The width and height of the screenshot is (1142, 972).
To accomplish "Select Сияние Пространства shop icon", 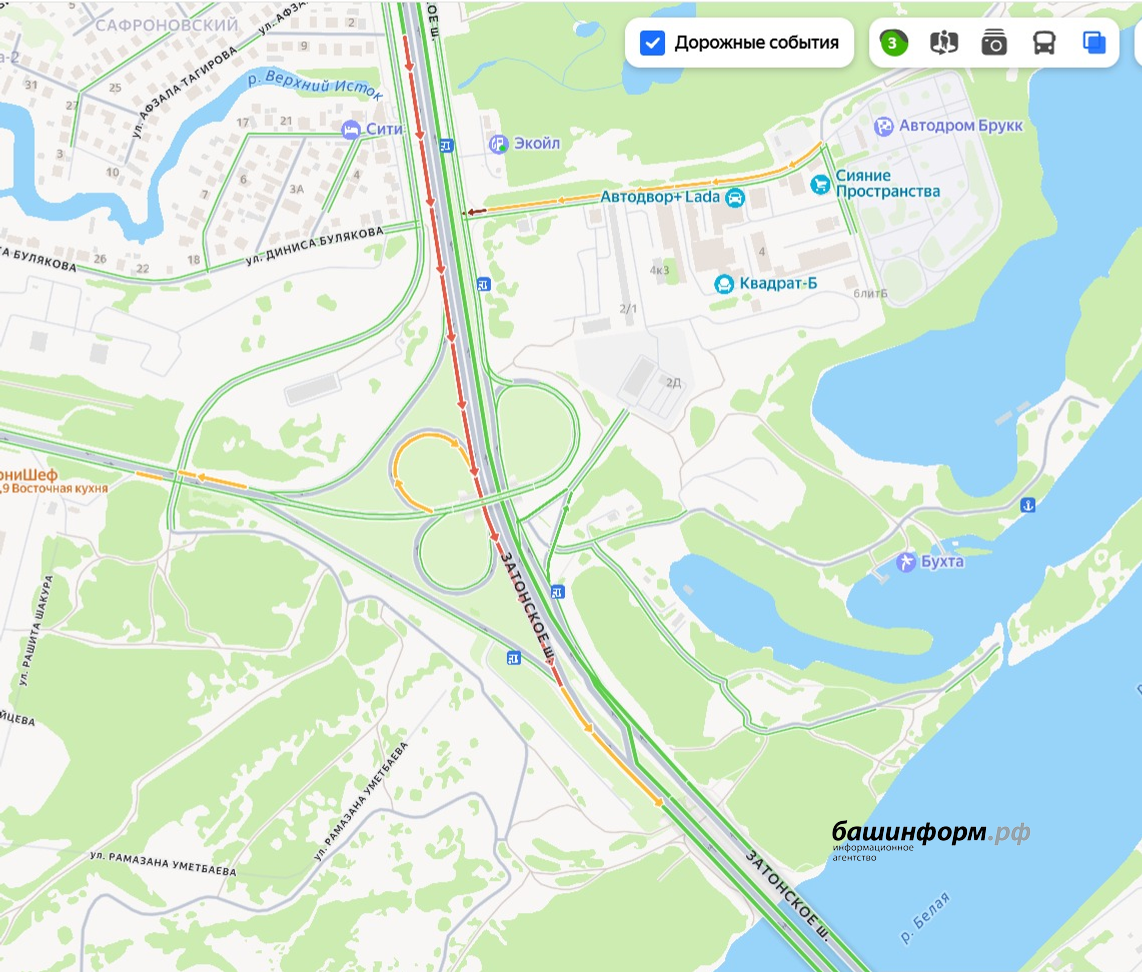I will [x=820, y=184].
